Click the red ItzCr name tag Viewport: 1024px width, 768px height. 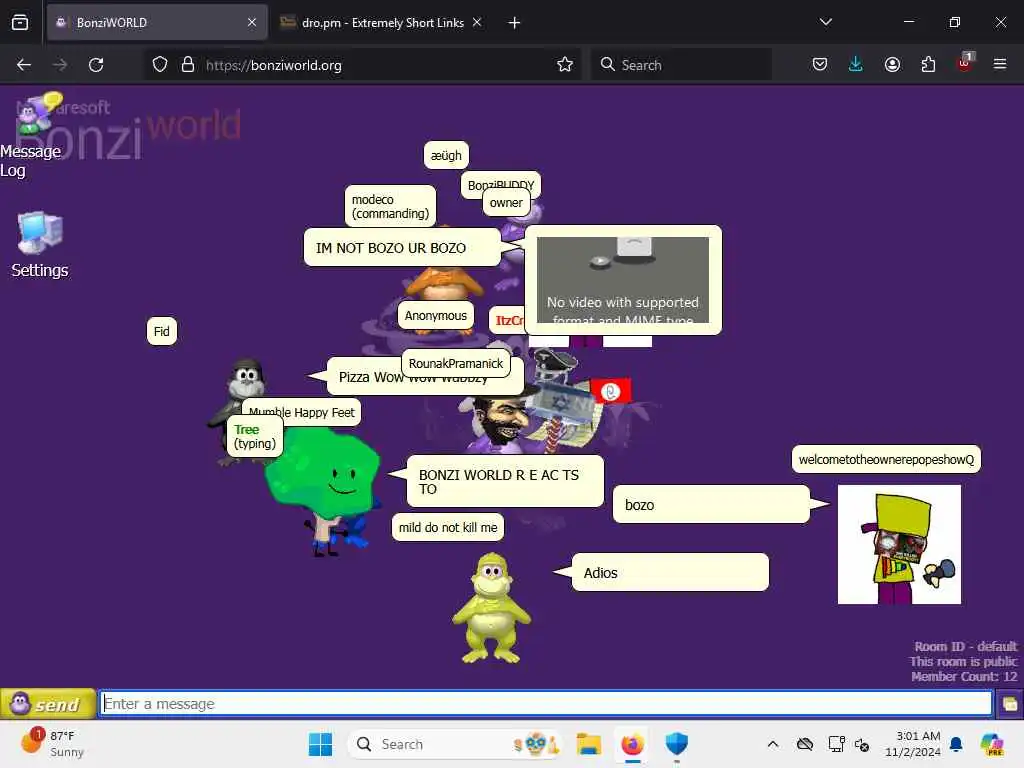pos(507,320)
